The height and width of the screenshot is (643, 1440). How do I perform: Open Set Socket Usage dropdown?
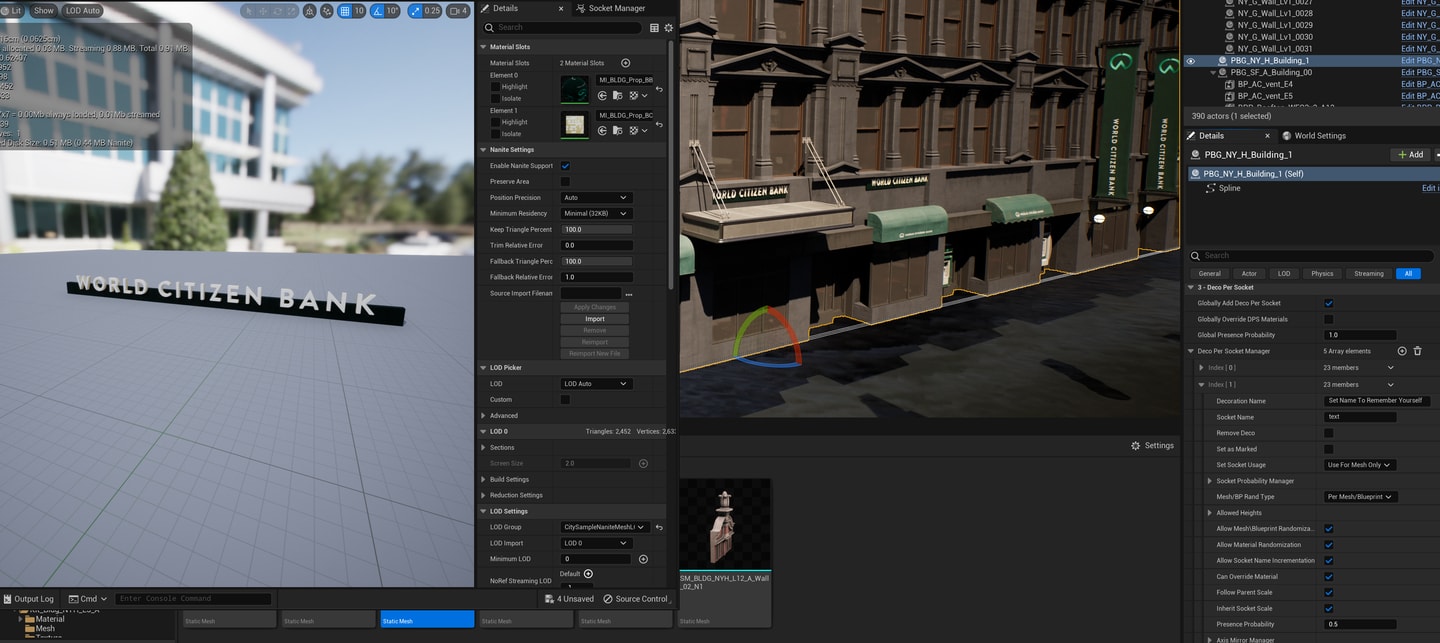(x=1359, y=465)
